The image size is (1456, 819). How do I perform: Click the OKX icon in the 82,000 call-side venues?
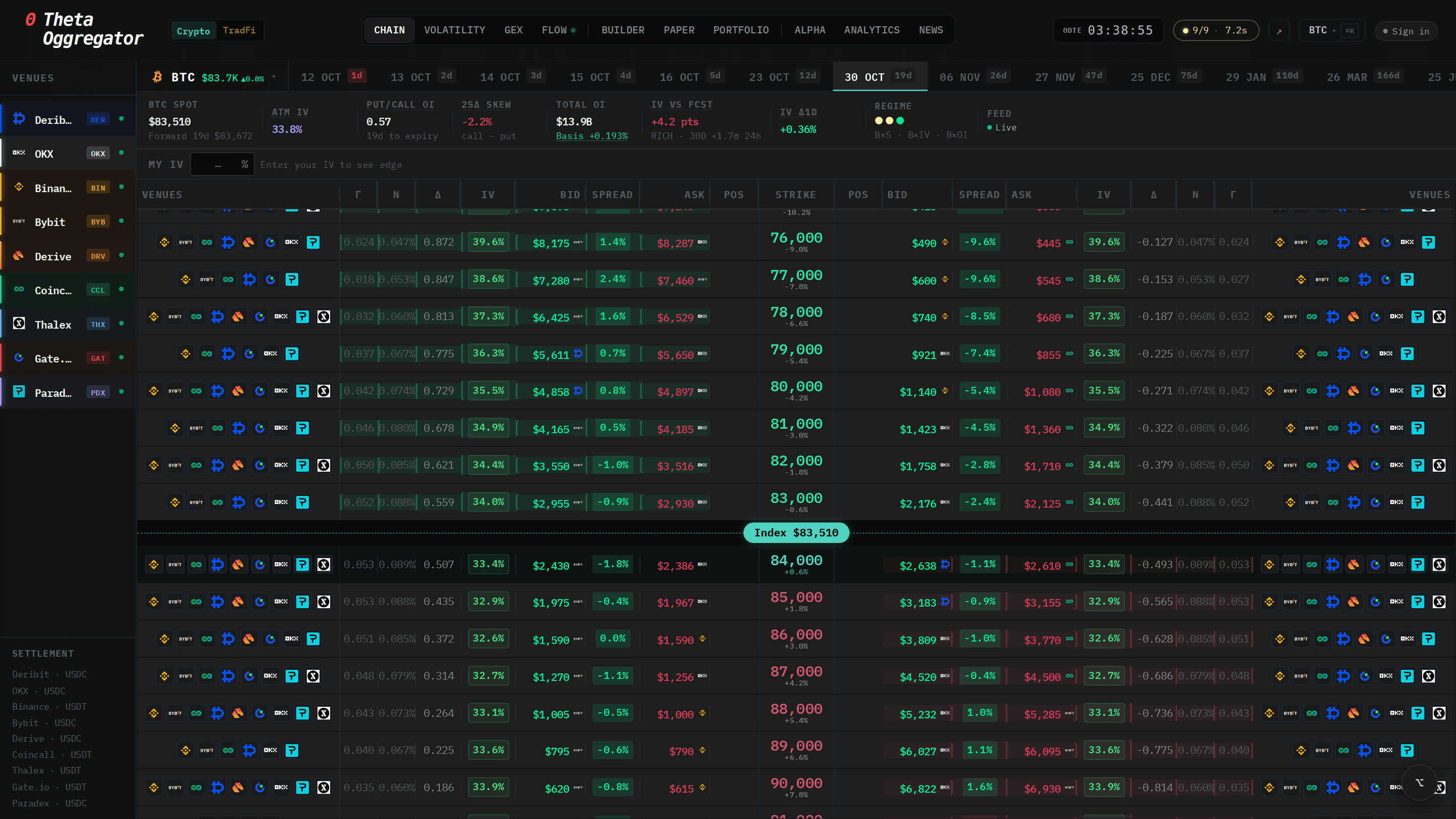pos(281,465)
